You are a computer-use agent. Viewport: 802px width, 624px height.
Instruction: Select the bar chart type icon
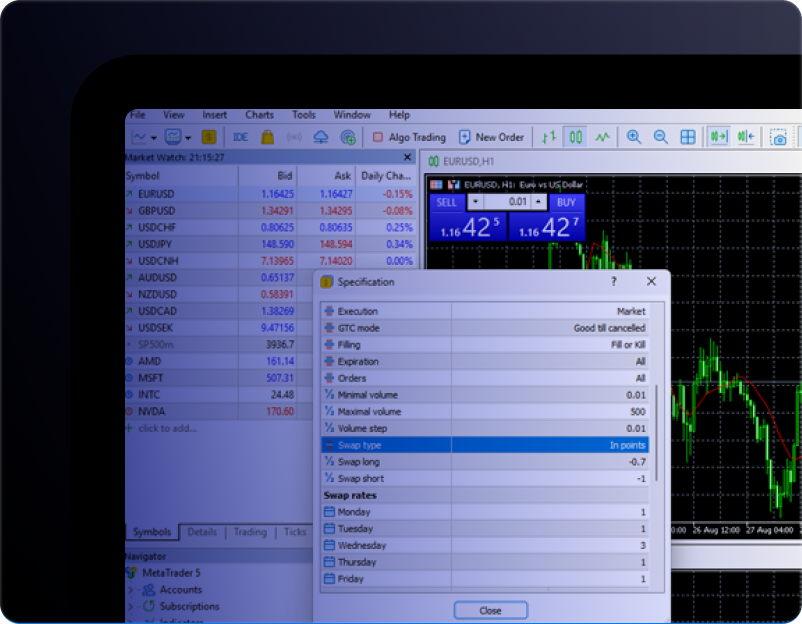tap(549, 137)
